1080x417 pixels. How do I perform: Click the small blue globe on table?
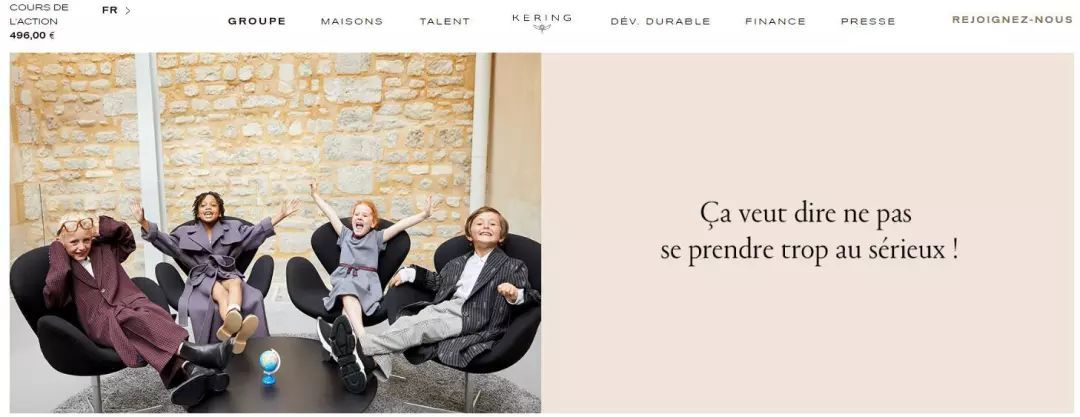tap(269, 366)
